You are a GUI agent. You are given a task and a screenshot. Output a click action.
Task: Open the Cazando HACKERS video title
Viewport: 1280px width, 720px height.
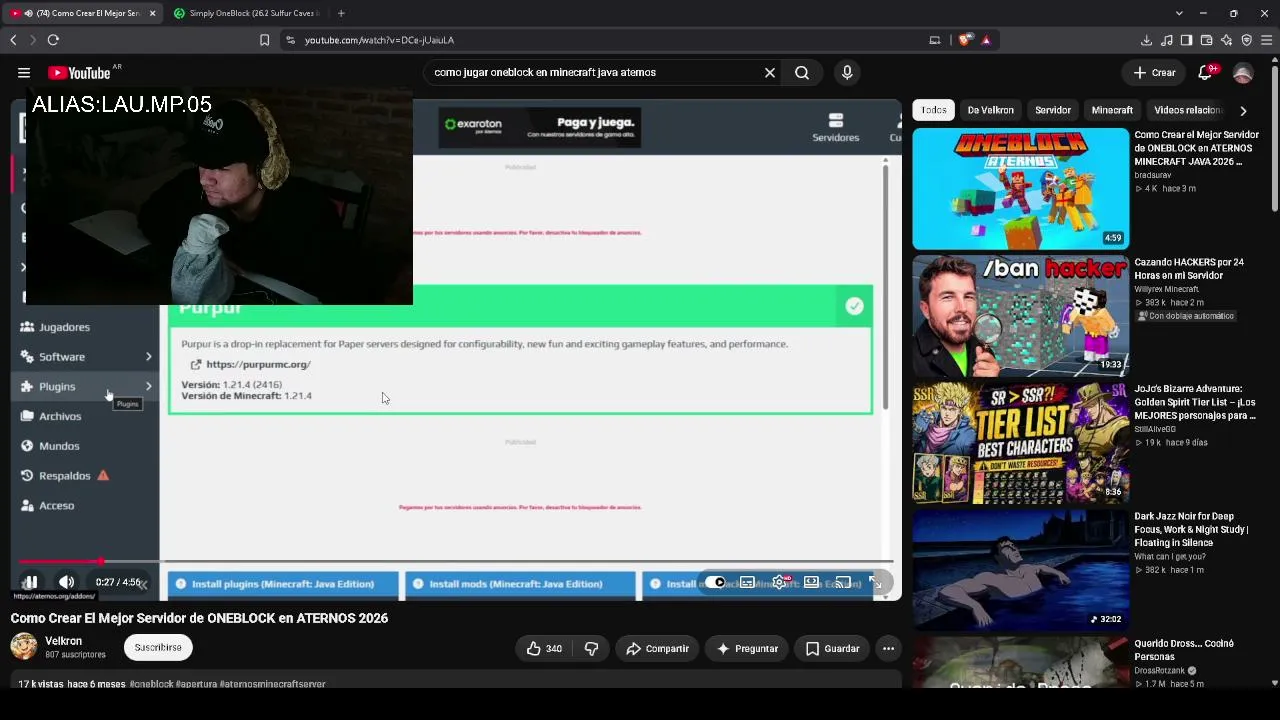click(x=1189, y=269)
